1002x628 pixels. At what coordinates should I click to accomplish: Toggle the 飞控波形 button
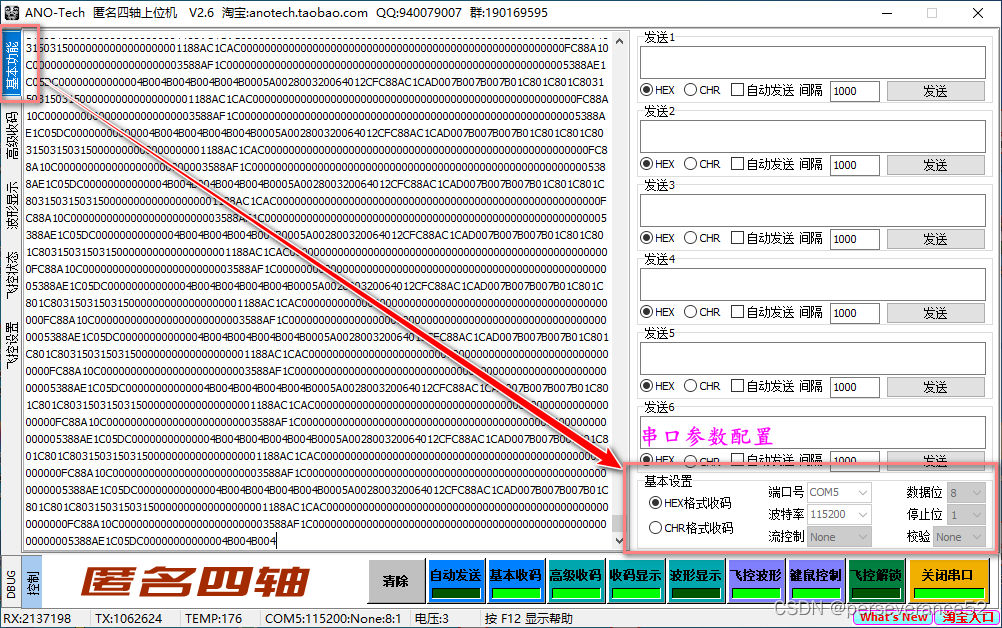755,581
